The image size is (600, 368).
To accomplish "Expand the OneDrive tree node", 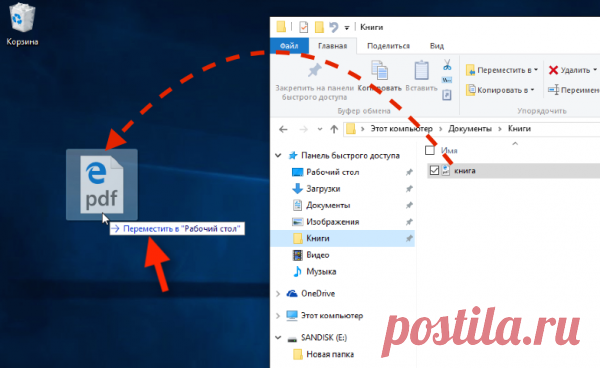I will [278, 294].
